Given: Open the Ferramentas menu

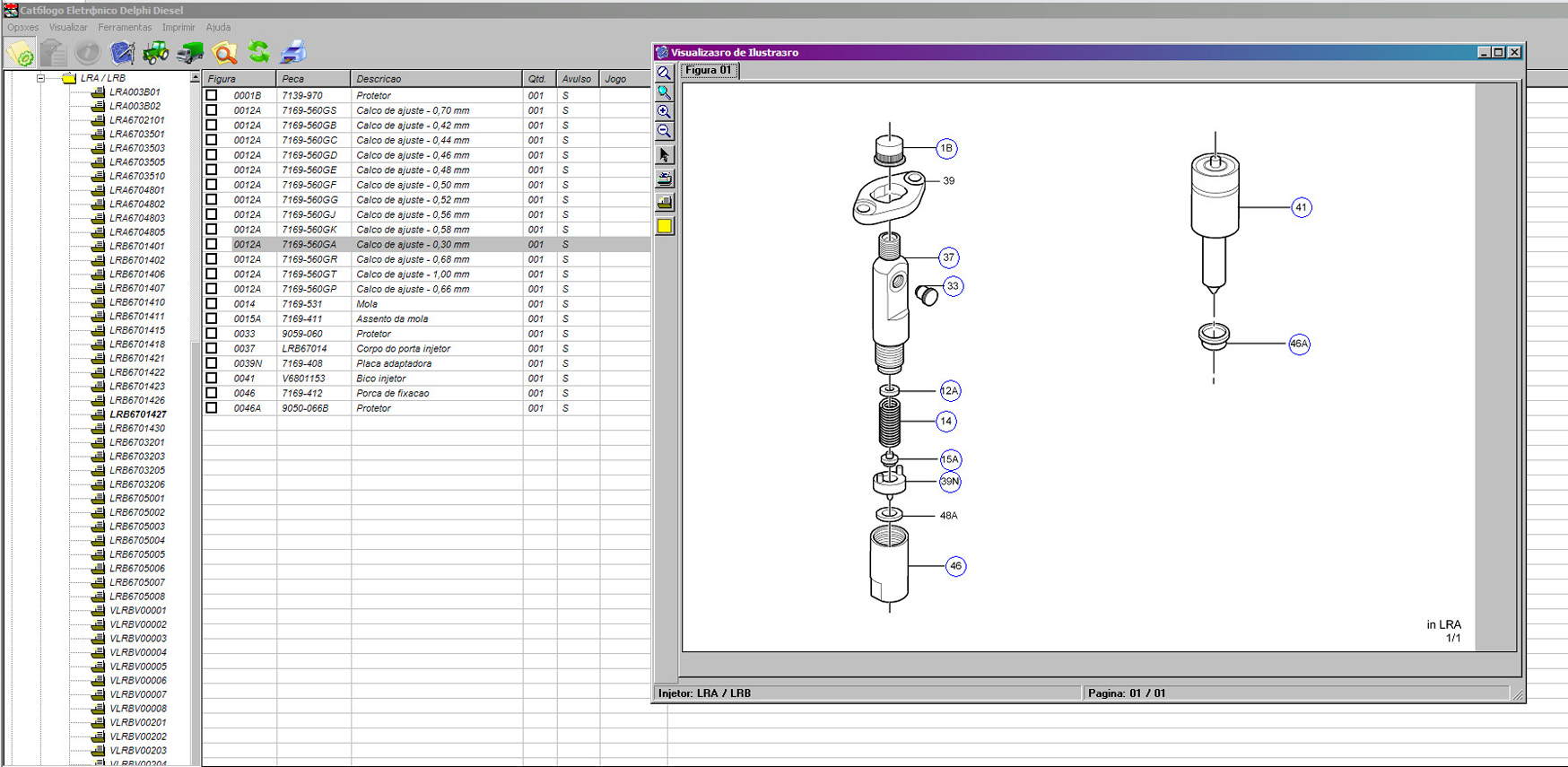Looking at the screenshot, I should tap(125, 28).
